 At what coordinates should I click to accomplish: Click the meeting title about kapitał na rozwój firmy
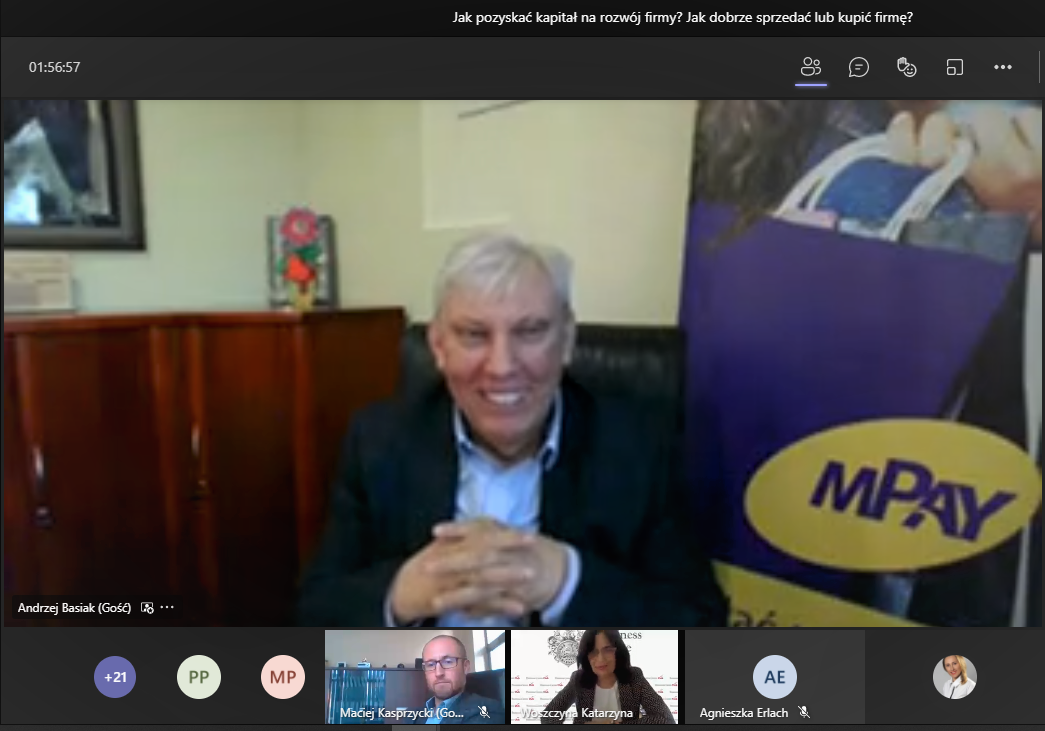pos(683,17)
